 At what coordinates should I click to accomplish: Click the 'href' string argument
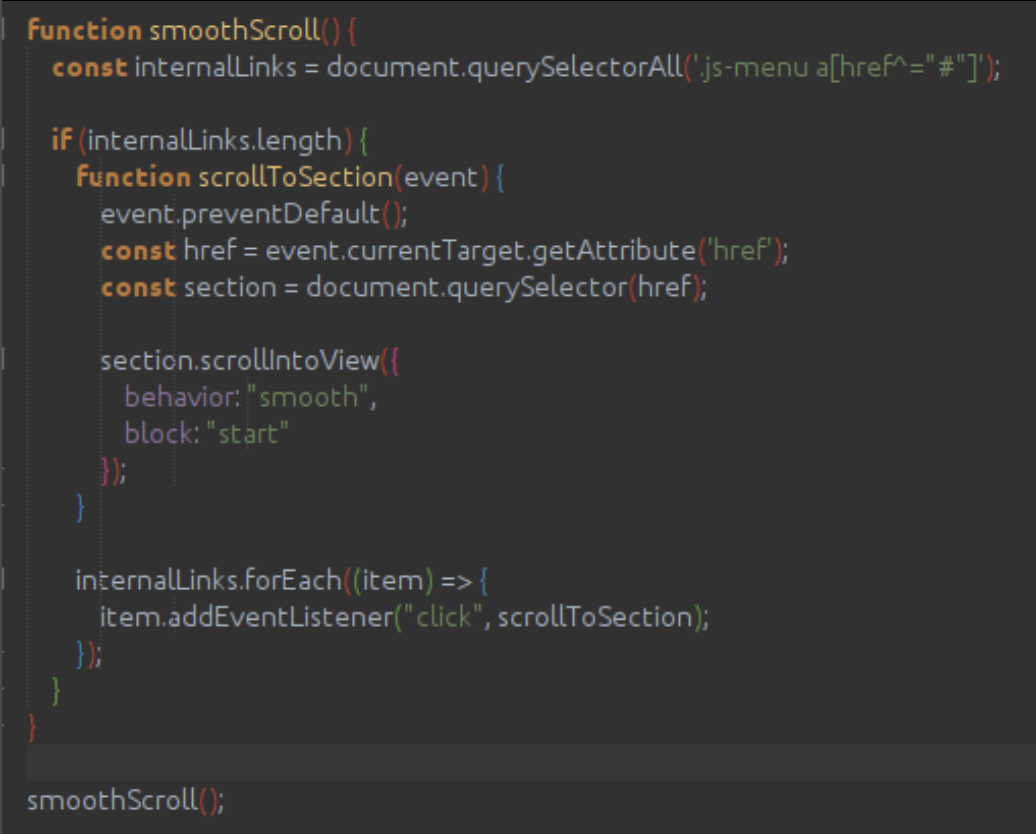741,251
